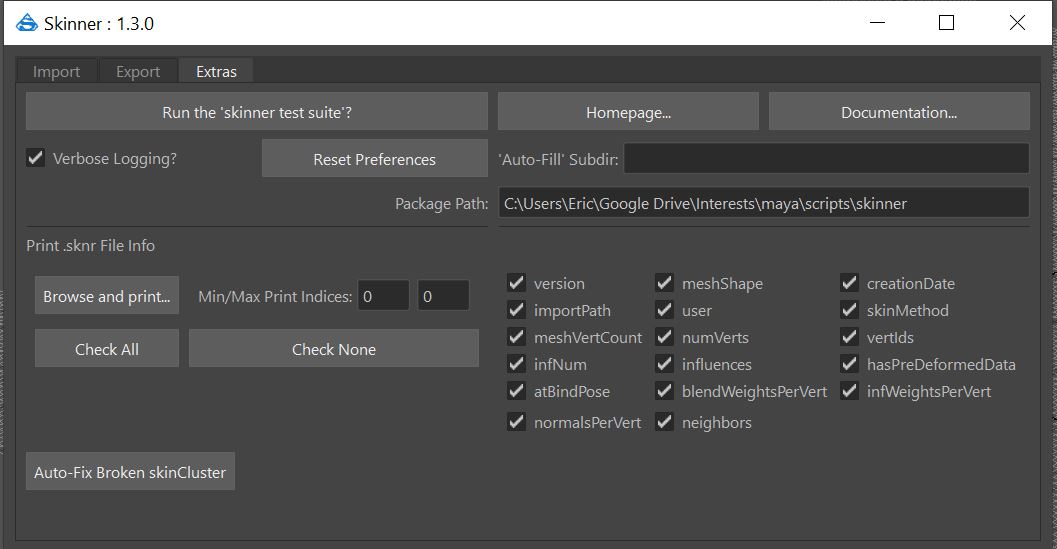Click Reset Preferences button
Screen dimensions: 1057x549
click(x=375, y=158)
